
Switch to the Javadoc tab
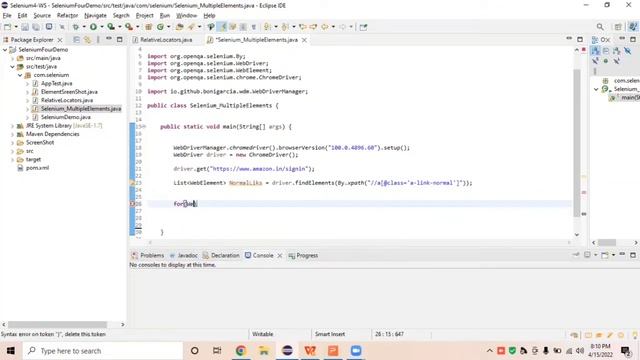tap(184, 256)
